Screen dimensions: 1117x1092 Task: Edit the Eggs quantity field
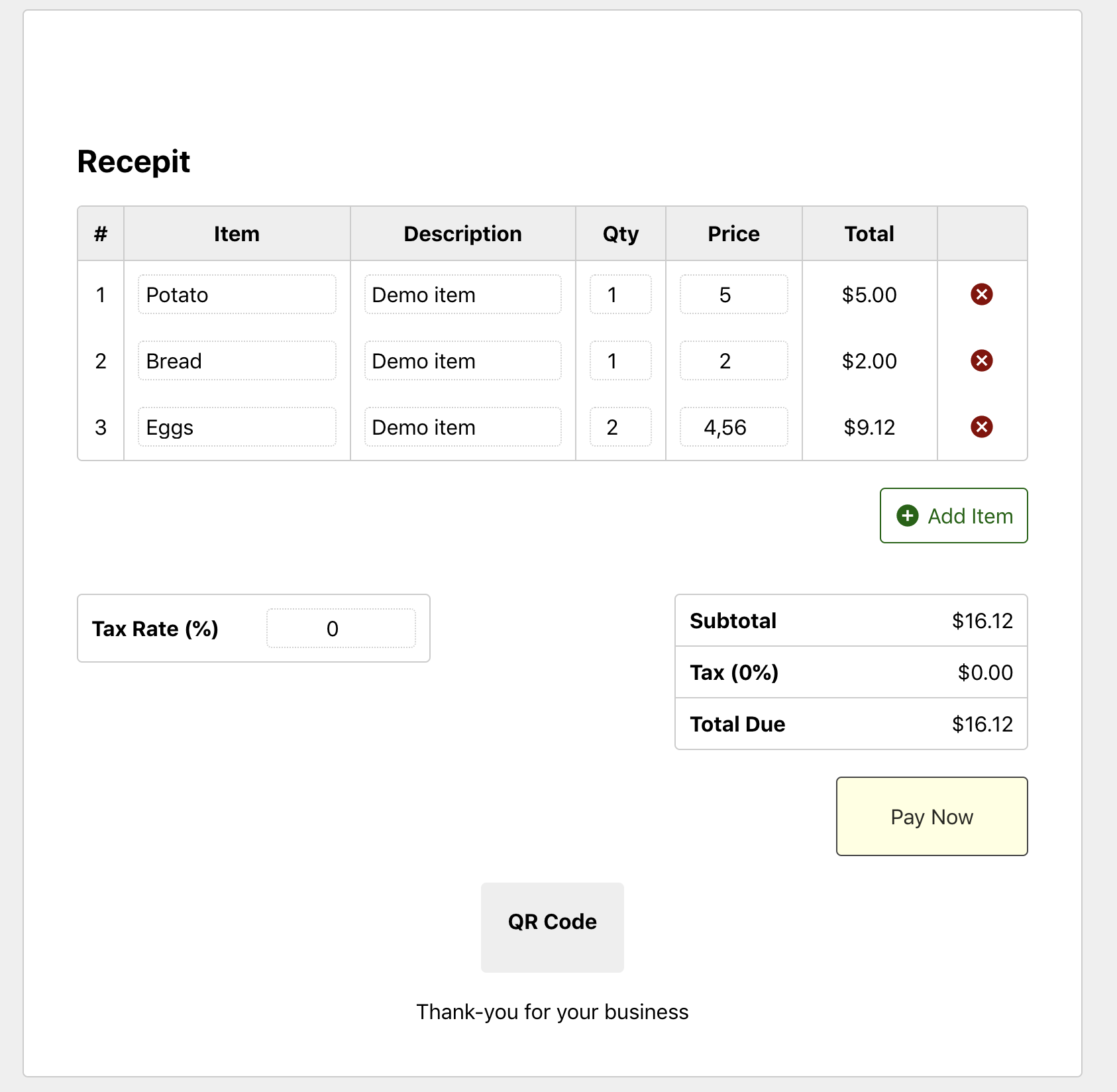coord(620,427)
